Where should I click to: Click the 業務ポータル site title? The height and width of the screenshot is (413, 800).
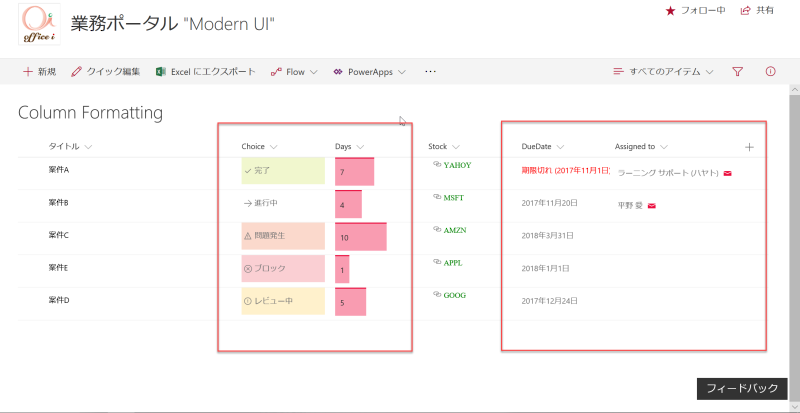[172, 23]
